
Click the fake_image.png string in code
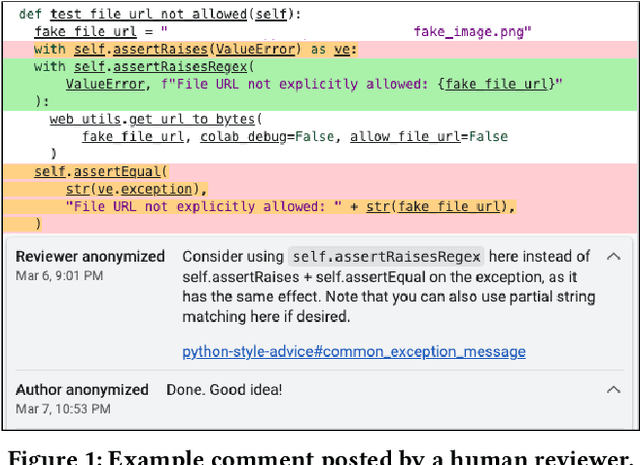pyautogui.click(x=472, y=31)
